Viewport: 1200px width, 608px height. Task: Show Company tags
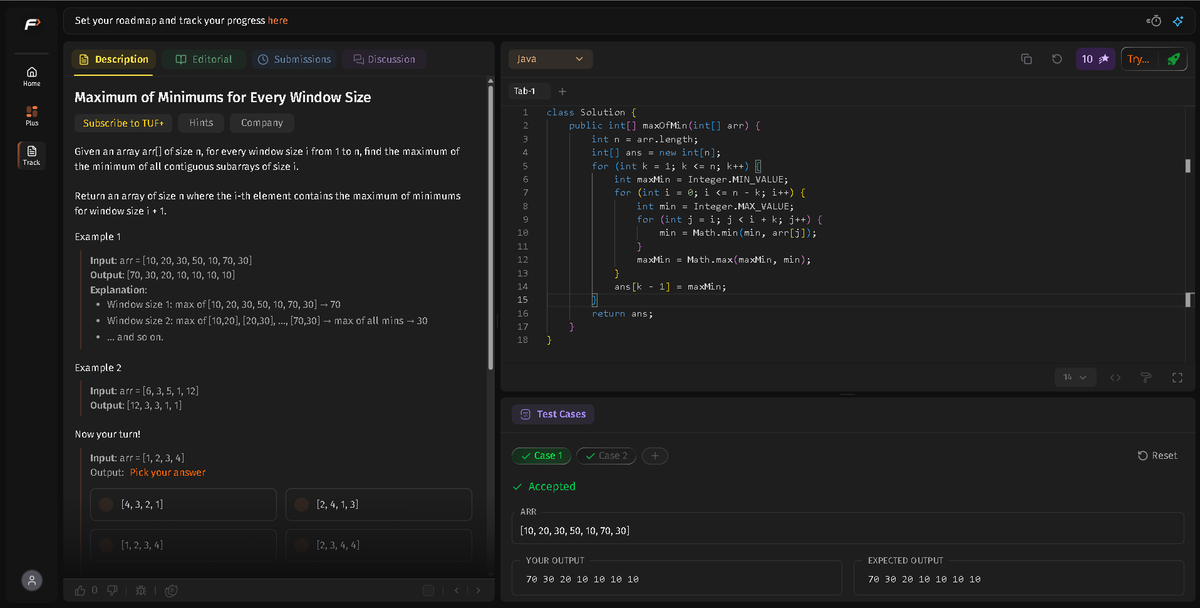(x=262, y=123)
